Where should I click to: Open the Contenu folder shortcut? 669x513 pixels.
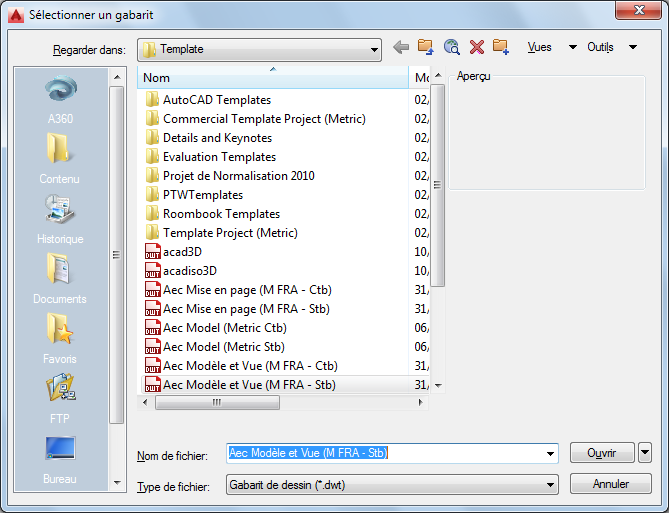59,159
